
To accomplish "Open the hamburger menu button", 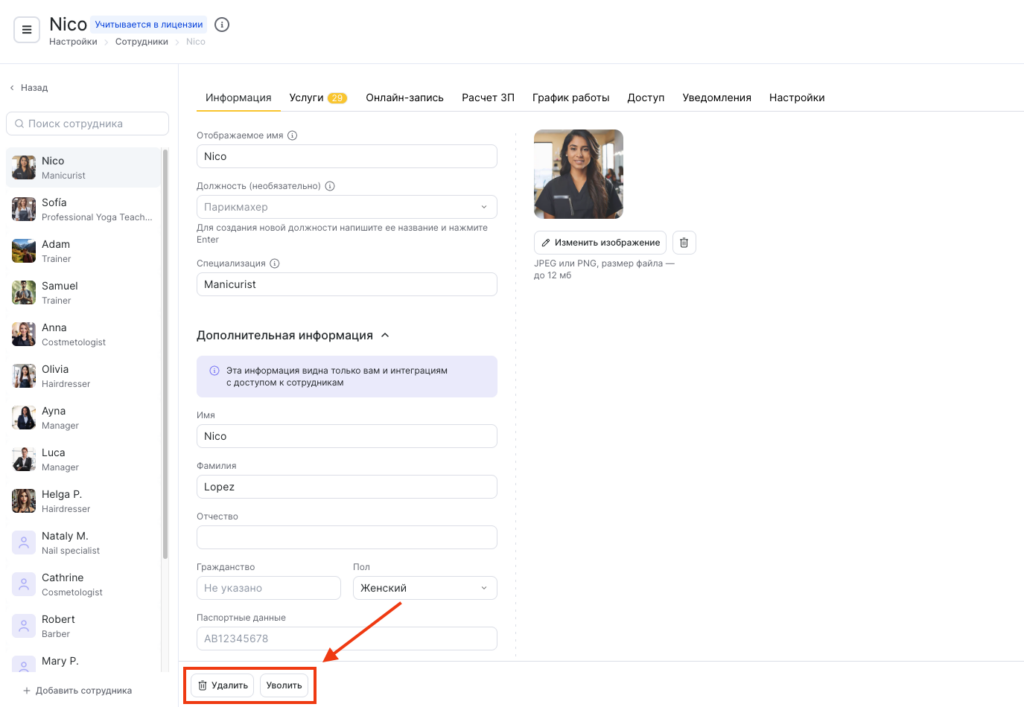I will pos(27,30).
